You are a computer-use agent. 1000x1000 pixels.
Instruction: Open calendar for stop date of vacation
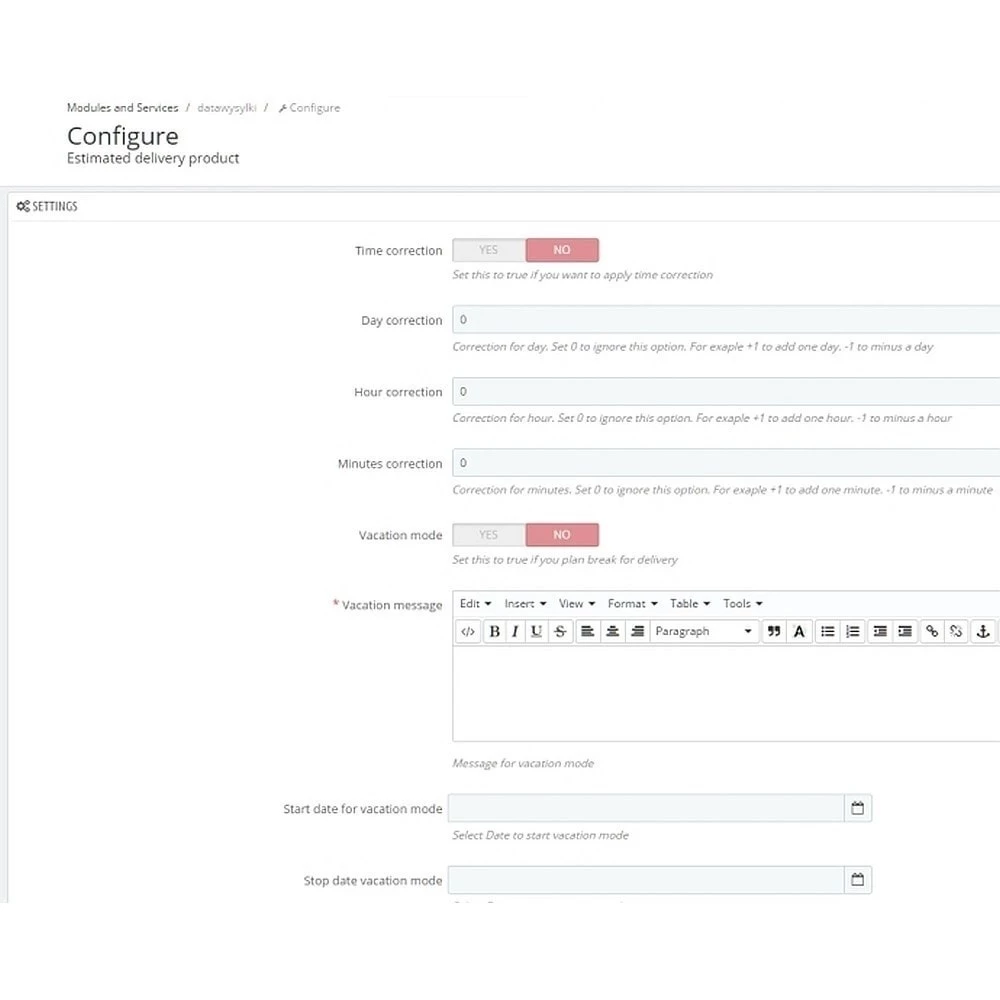[x=858, y=879]
